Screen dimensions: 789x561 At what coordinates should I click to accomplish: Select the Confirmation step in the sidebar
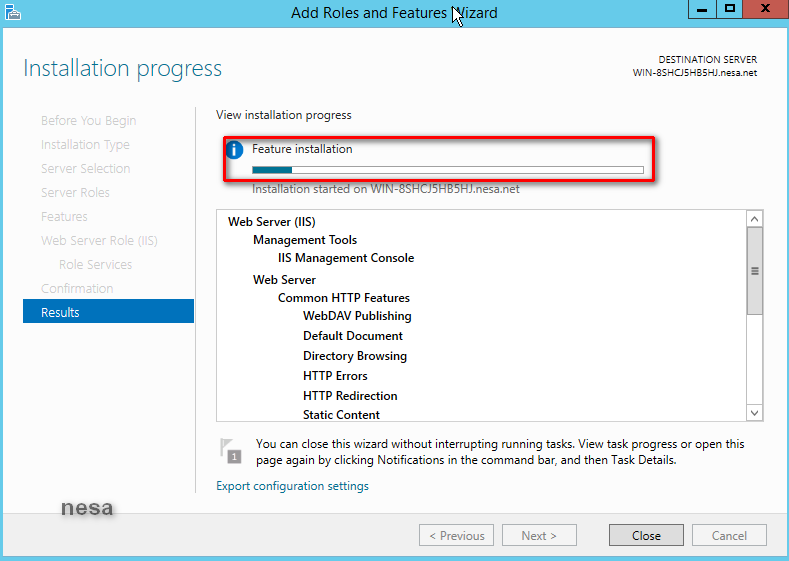77,288
